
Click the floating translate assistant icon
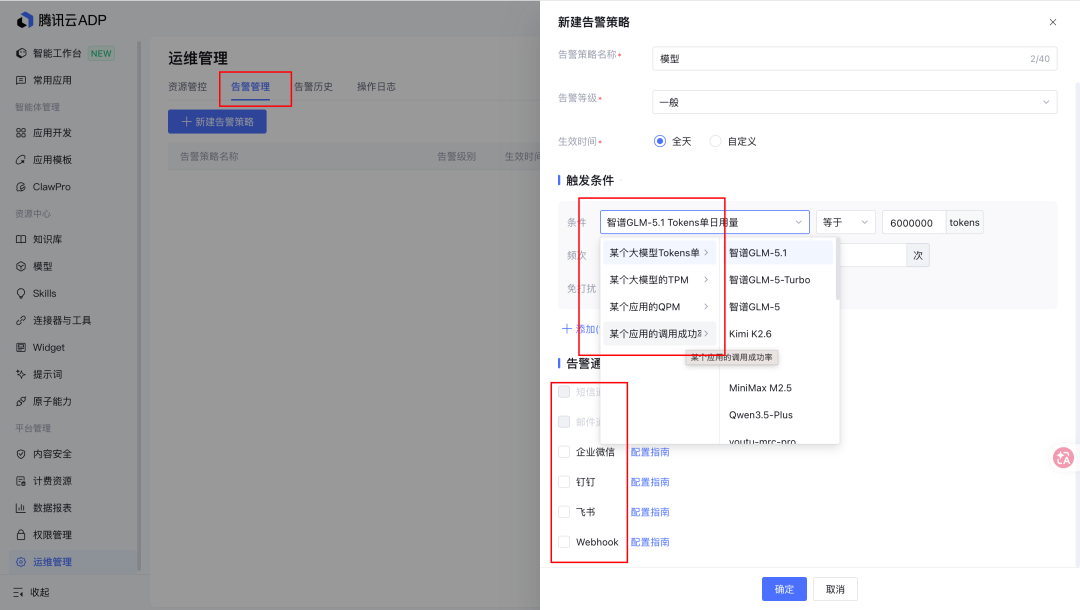click(x=1063, y=458)
